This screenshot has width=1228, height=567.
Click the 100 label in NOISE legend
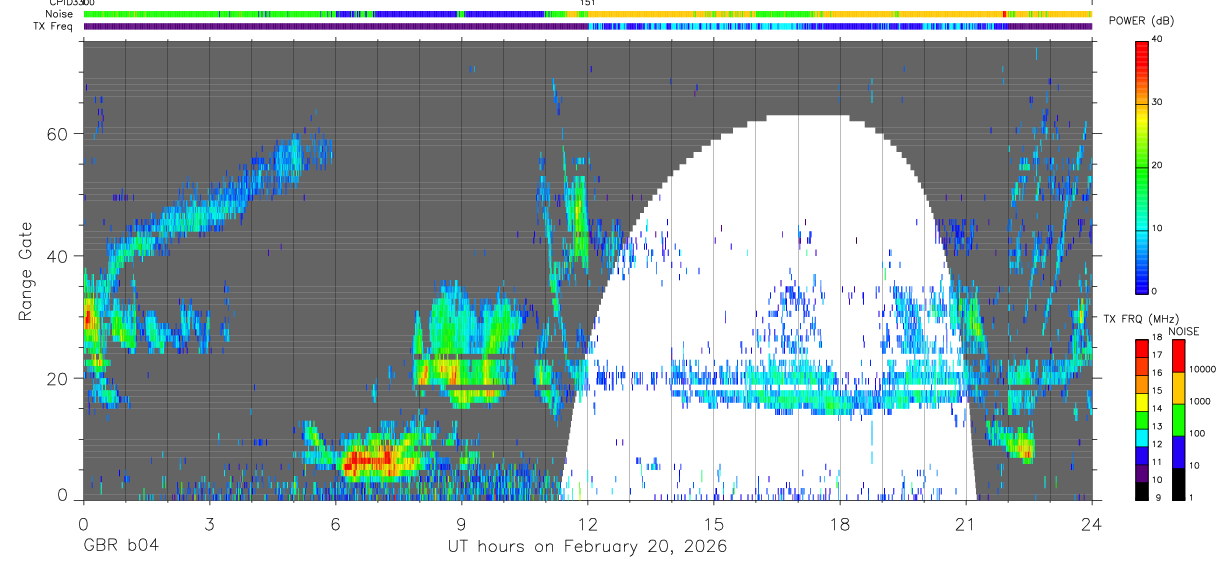click(1197, 435)
